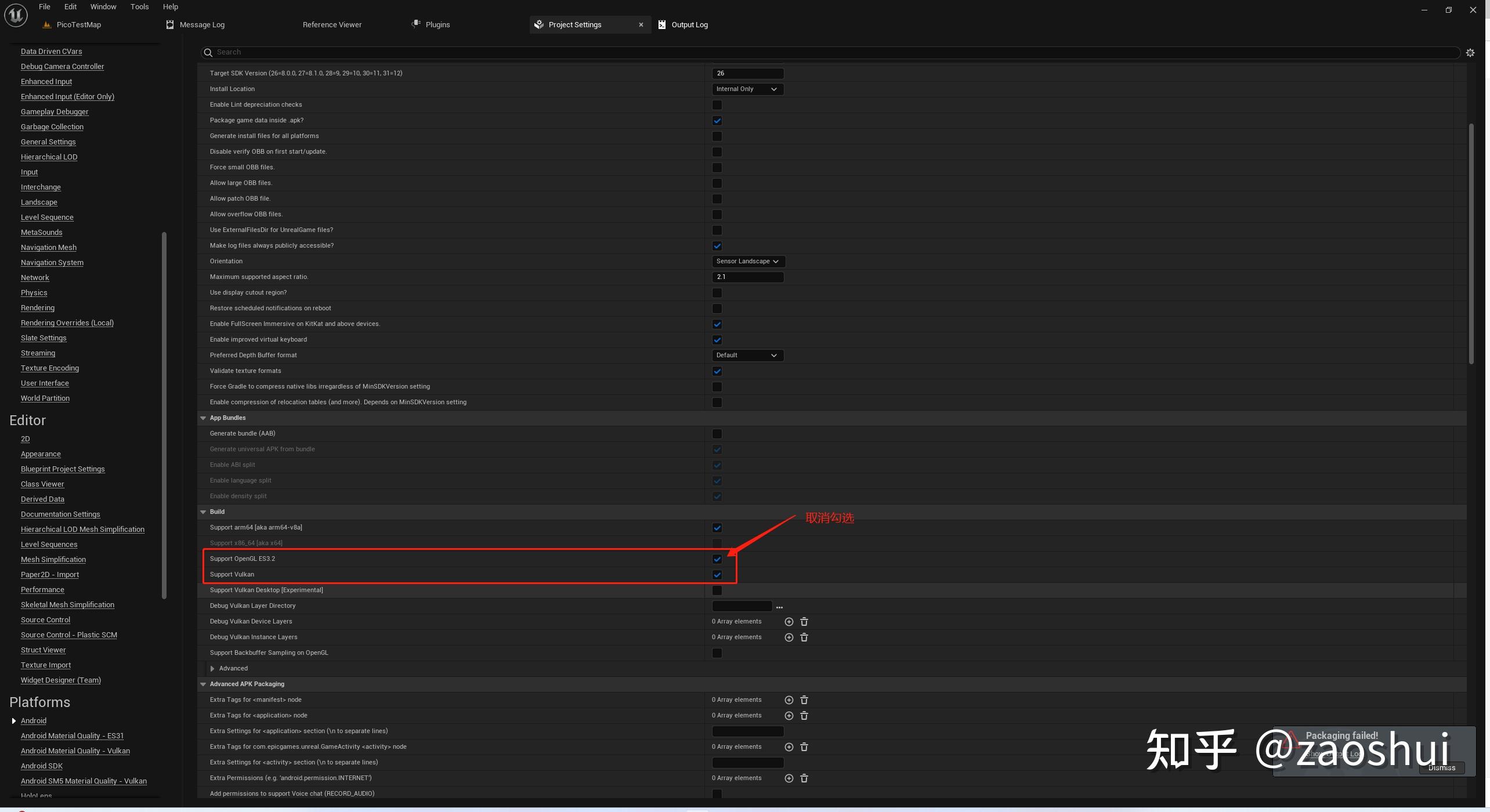The image size is (1490, 812).
Task: Add element to Extra Tags for application node
Action: (x=789, y=716)
